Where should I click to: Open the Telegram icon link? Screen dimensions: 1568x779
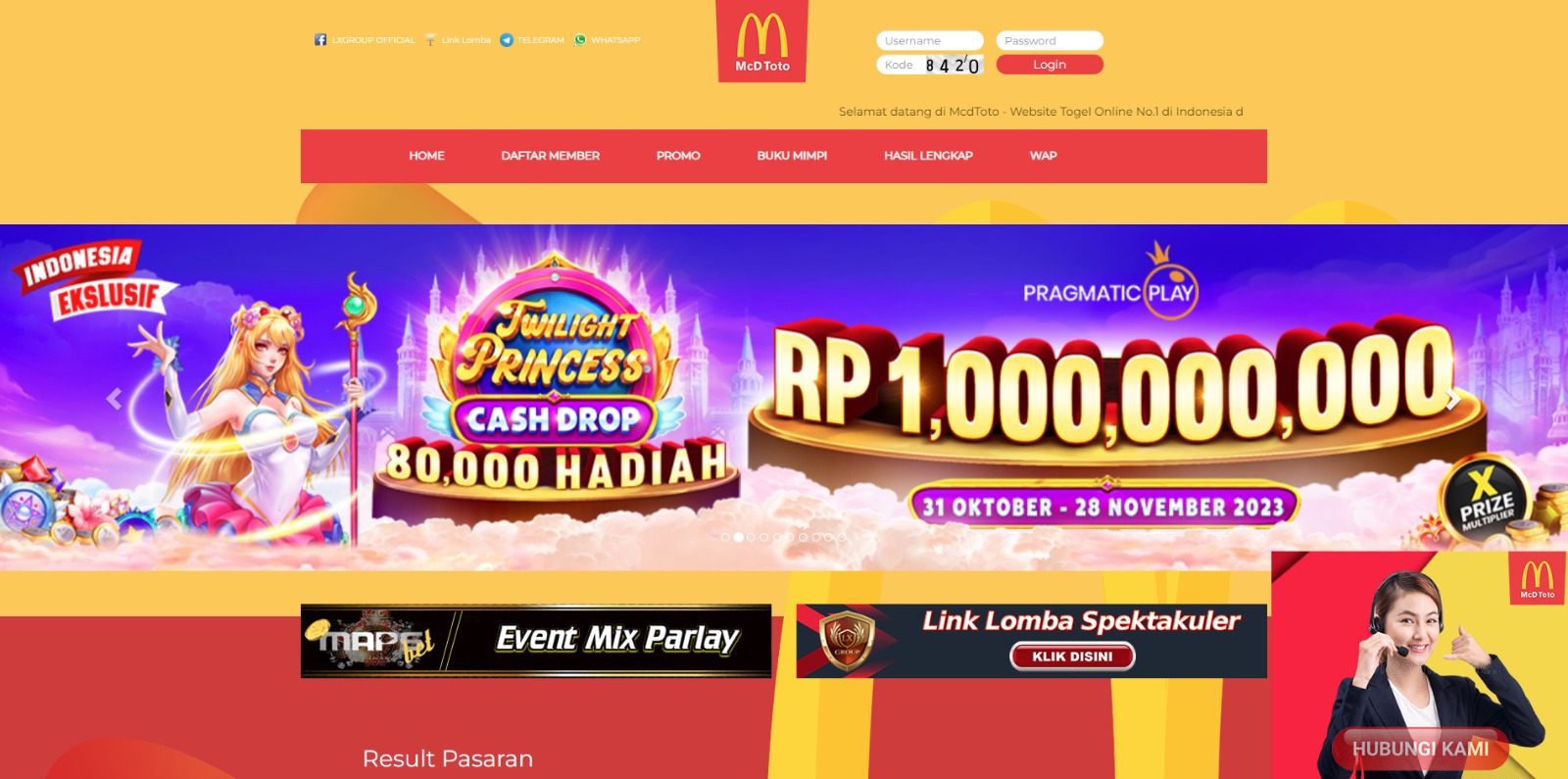pyautogui.click(x=507, y=40)
